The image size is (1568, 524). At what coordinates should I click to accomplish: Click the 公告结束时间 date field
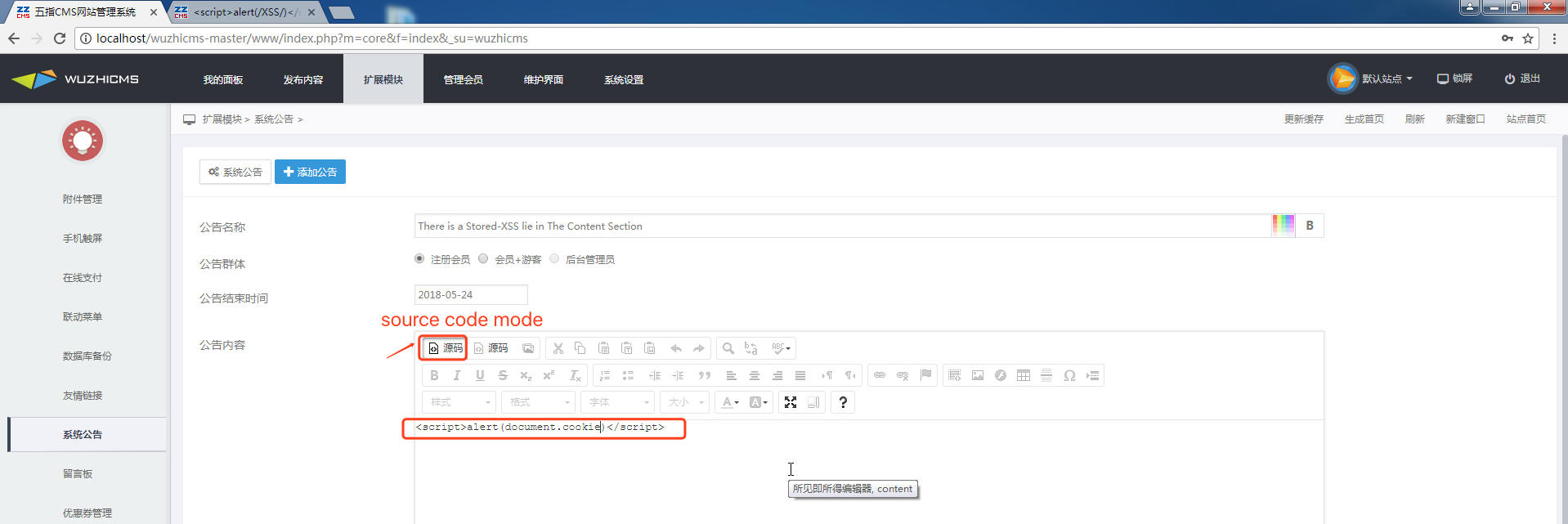pos(471,294)
